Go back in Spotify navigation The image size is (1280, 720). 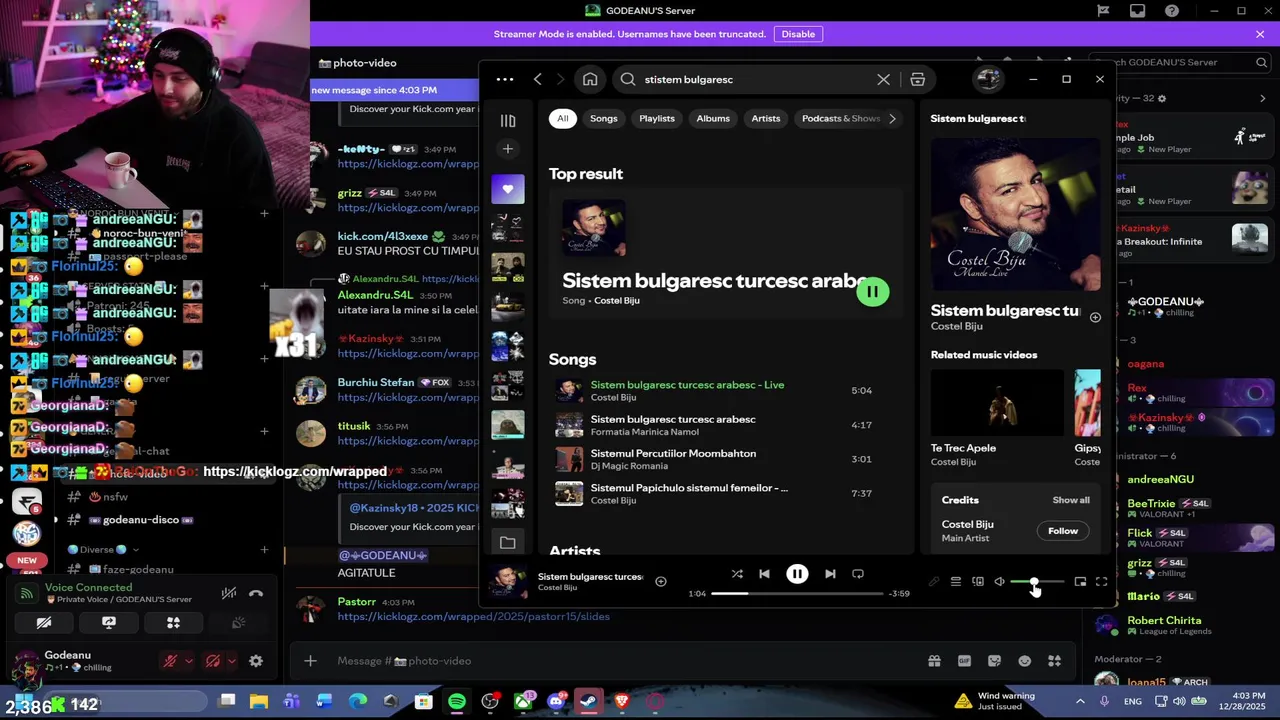pos(537,79)
